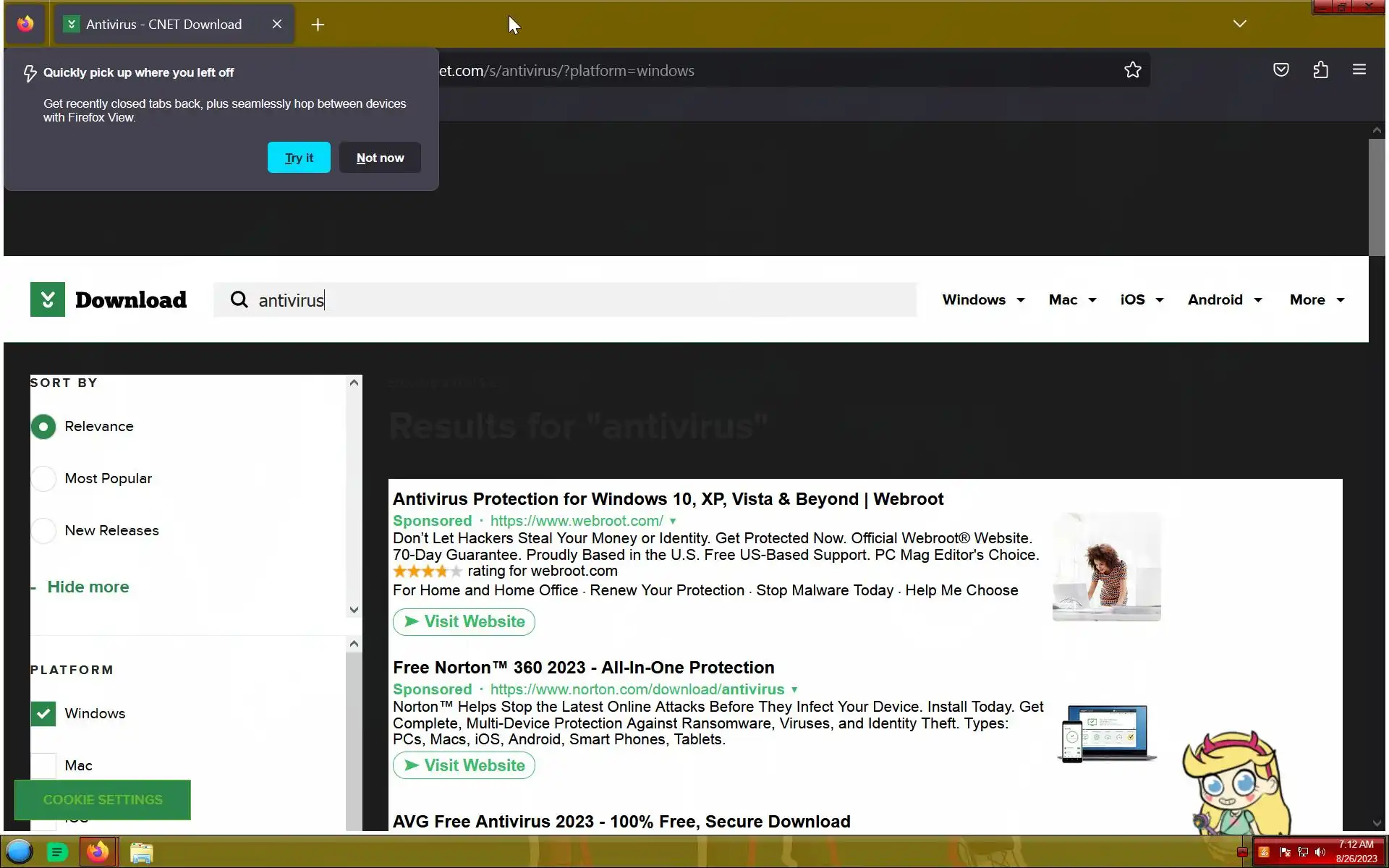Click the Try it button

[299, 158]
